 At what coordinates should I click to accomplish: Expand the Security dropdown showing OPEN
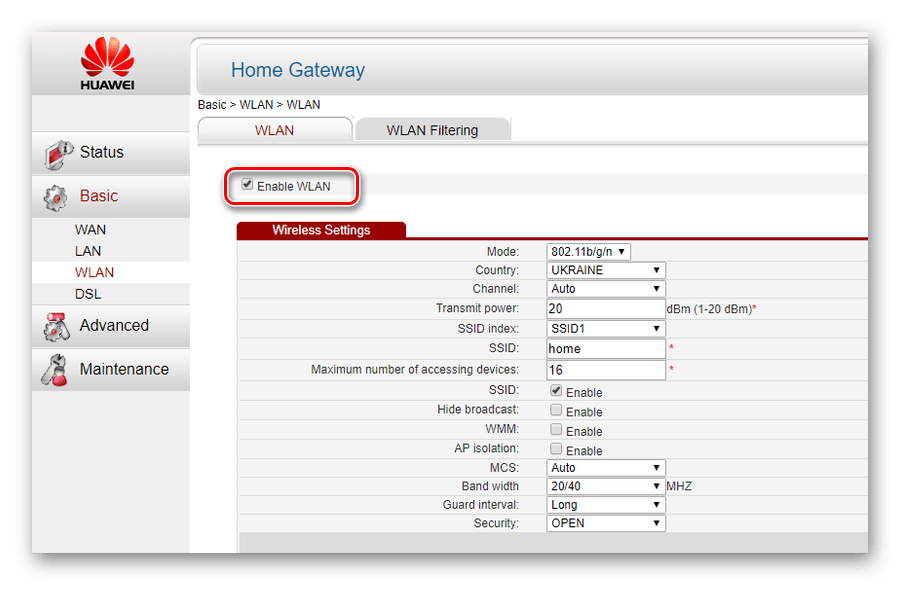pos(606,523)
